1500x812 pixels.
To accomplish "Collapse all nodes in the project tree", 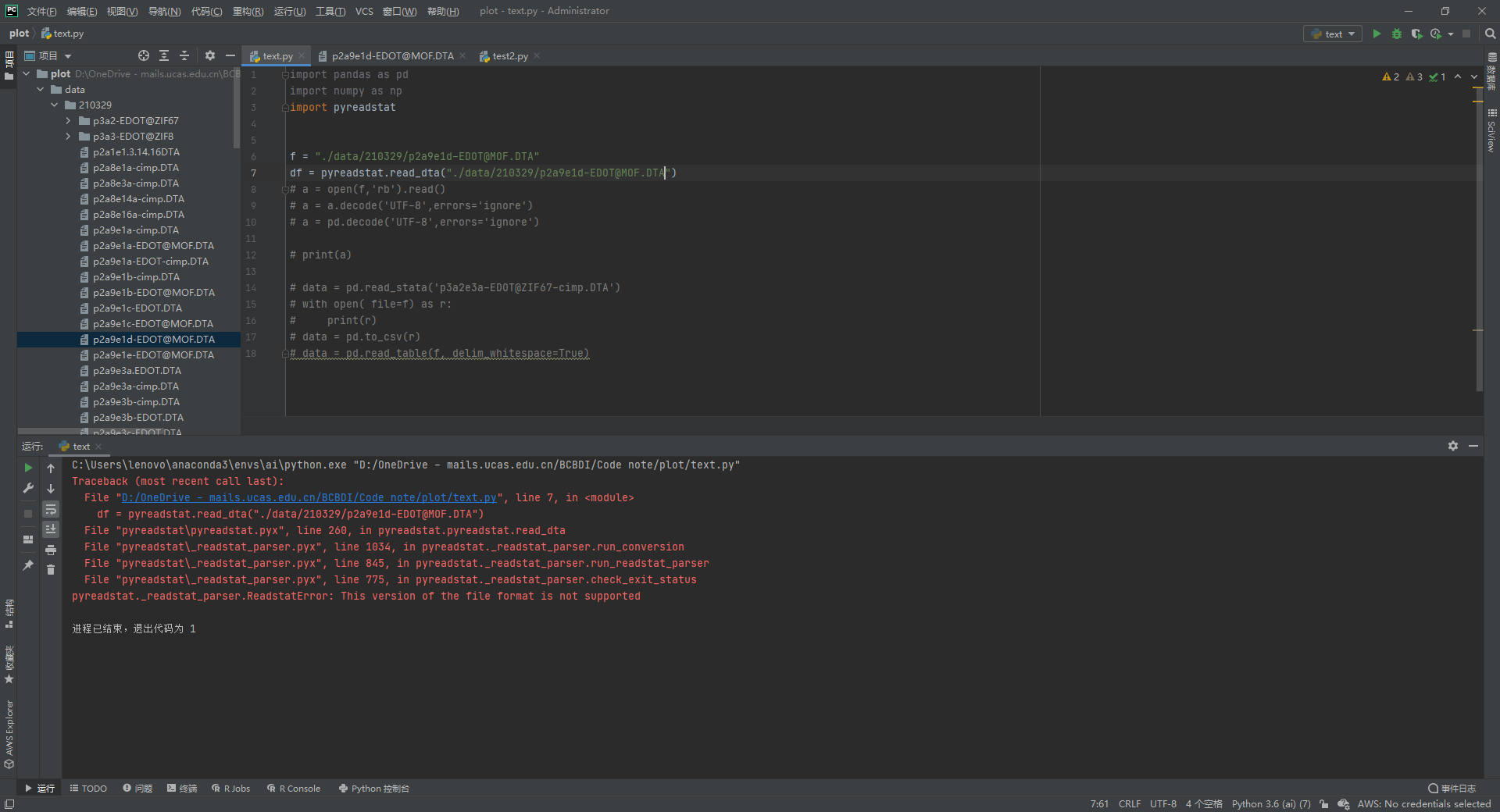I will 184,55.
